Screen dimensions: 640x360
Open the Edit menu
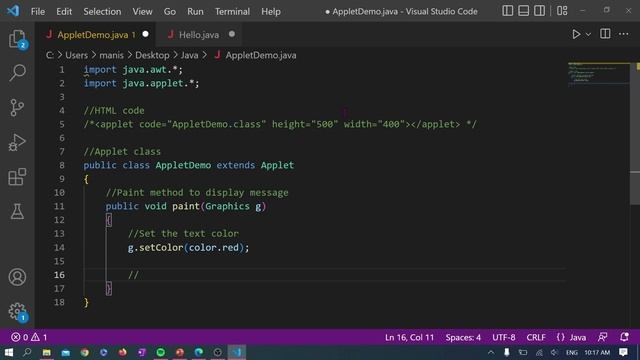click(x=64, y=11)
